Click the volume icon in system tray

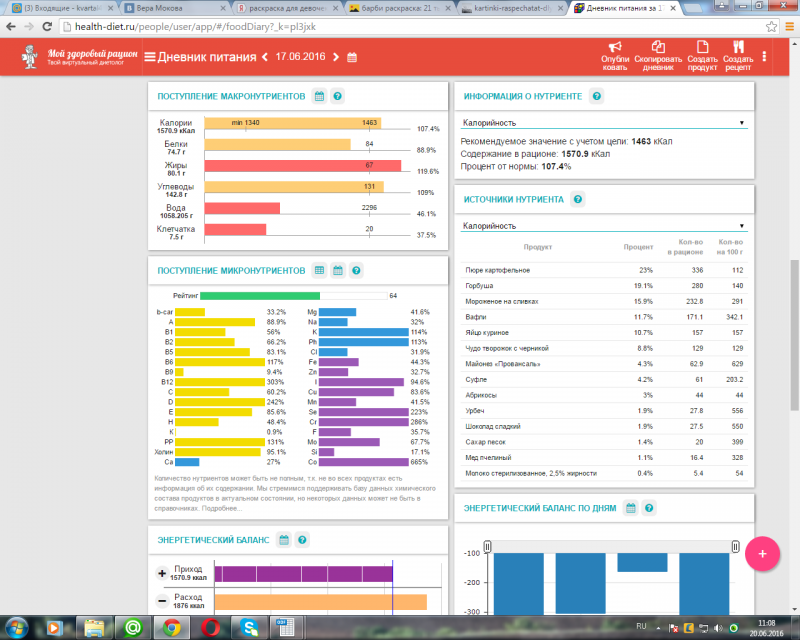pos(718,628)
